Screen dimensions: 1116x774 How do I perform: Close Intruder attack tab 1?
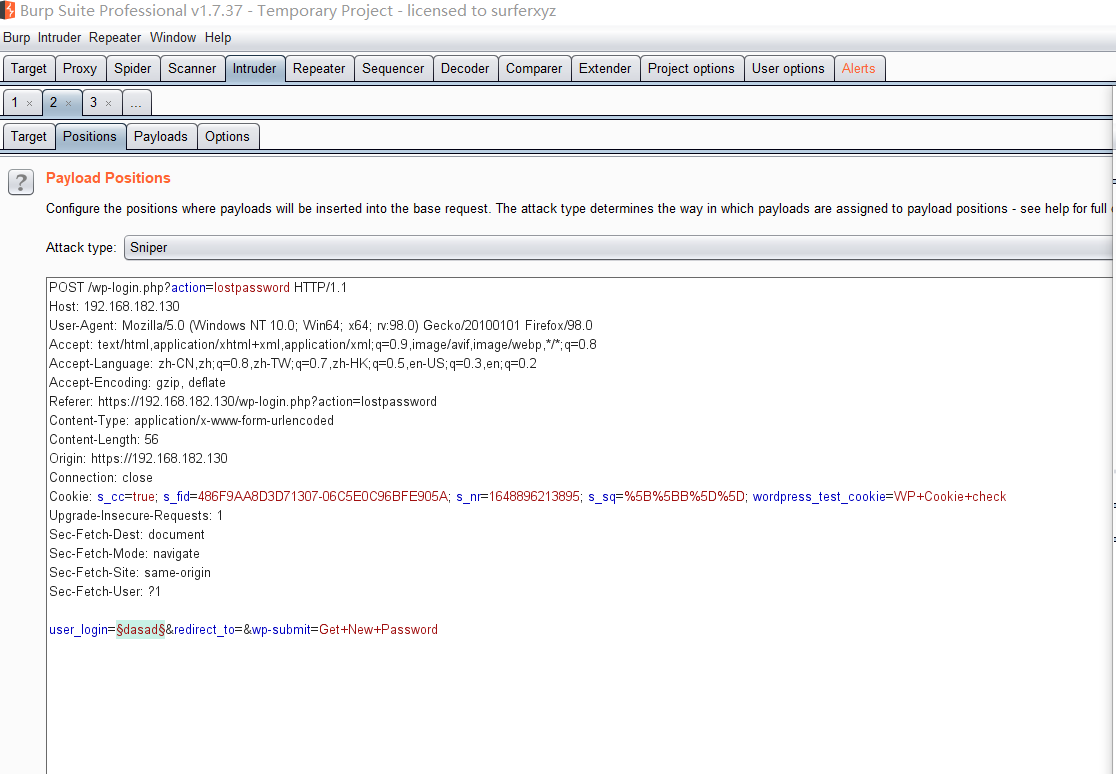(x=29, y=103)
